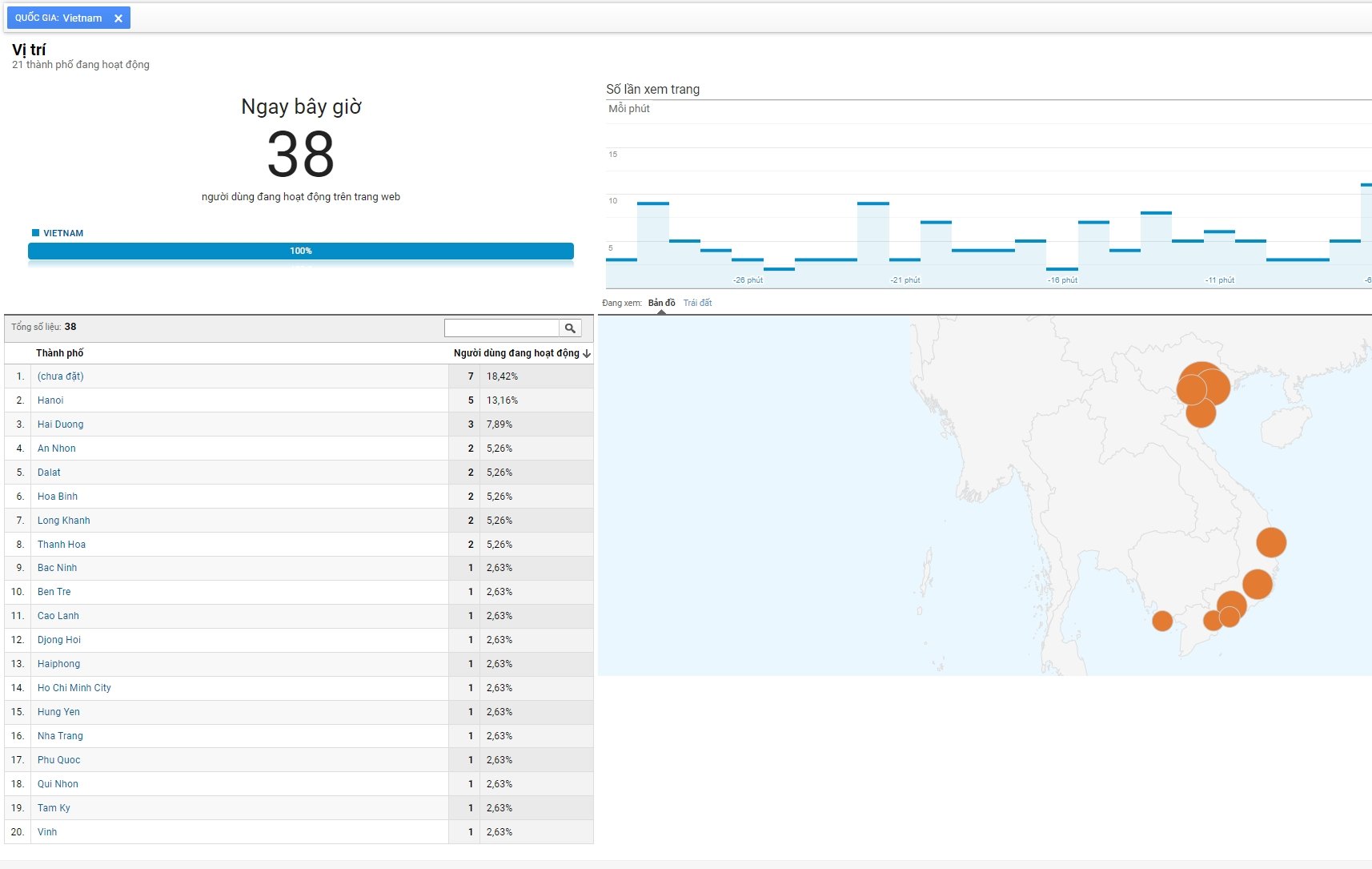Click the Thành phố column header
Viewport: 1372px width, 869px height.
(60, 353)
